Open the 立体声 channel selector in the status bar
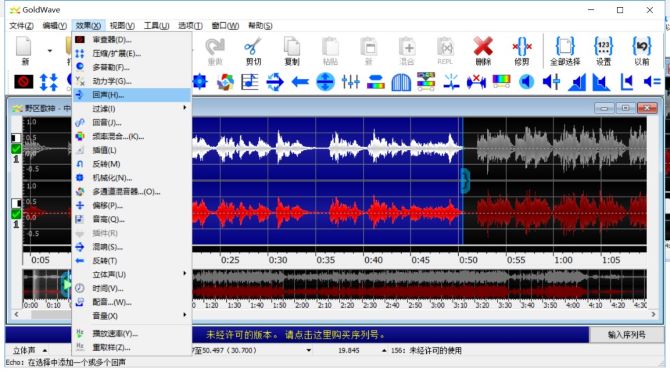 click(29, 350)
